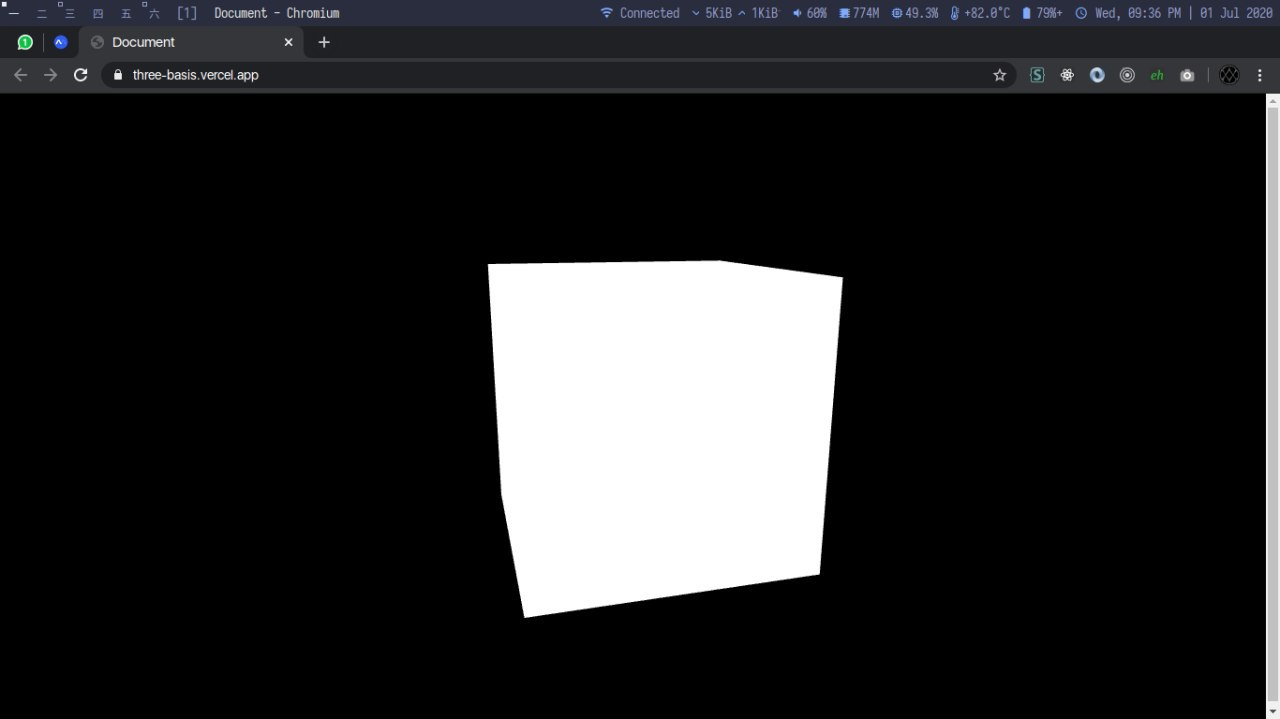This screenshot has height=719, width=1280.
Task: Reload the three-basis.vercel.app page
Action: point(80,74)
